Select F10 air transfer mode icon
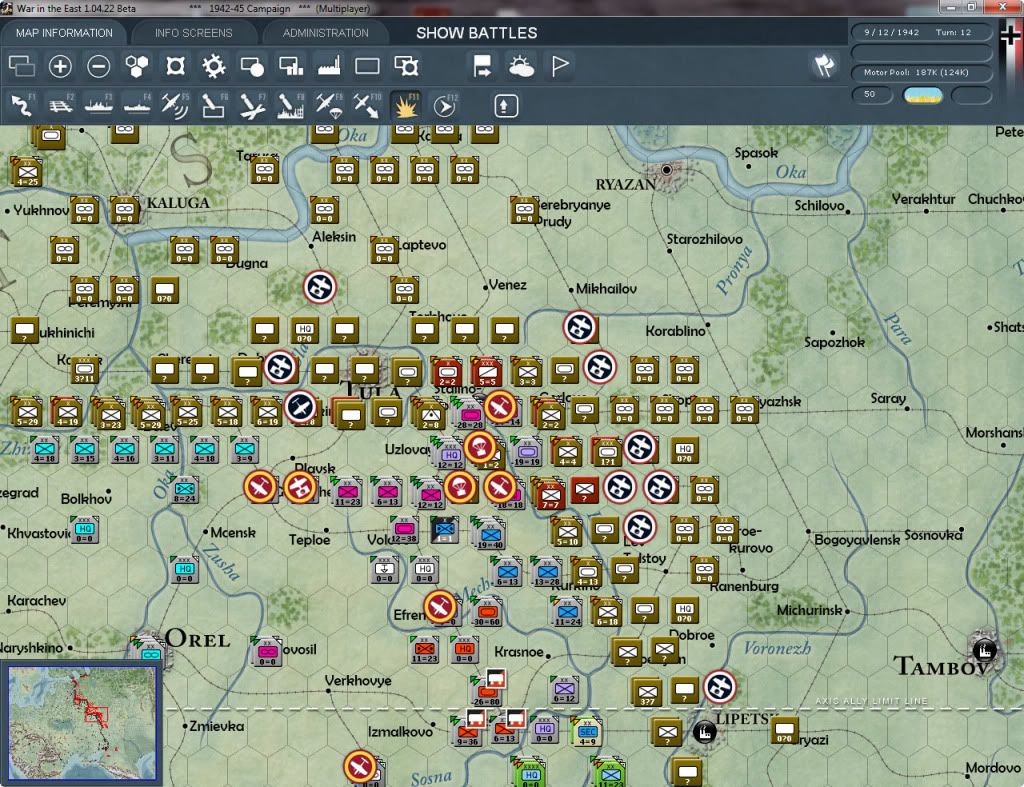 [367, 106]
